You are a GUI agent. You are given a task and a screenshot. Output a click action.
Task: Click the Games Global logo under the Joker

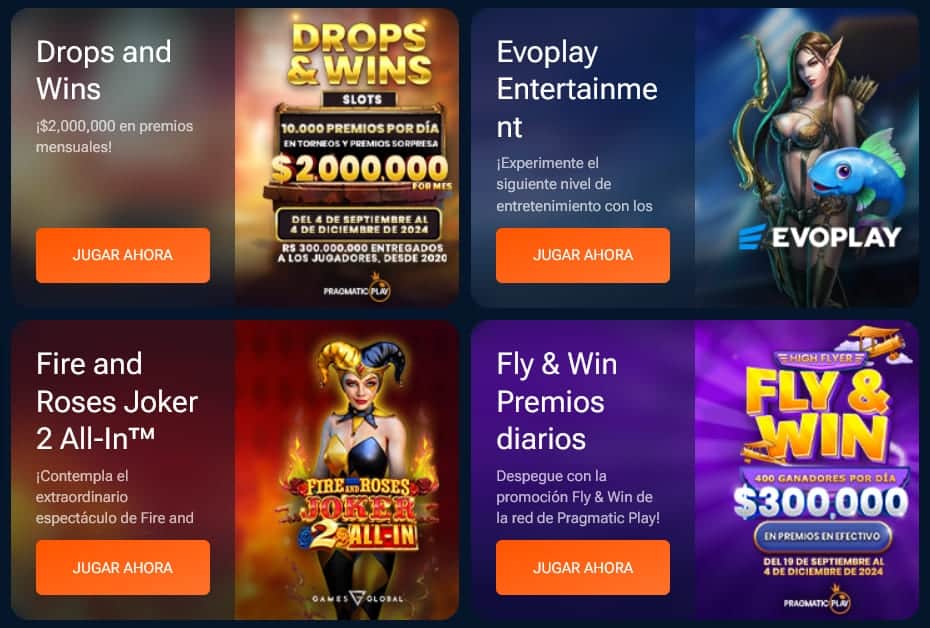pos(358,598)
